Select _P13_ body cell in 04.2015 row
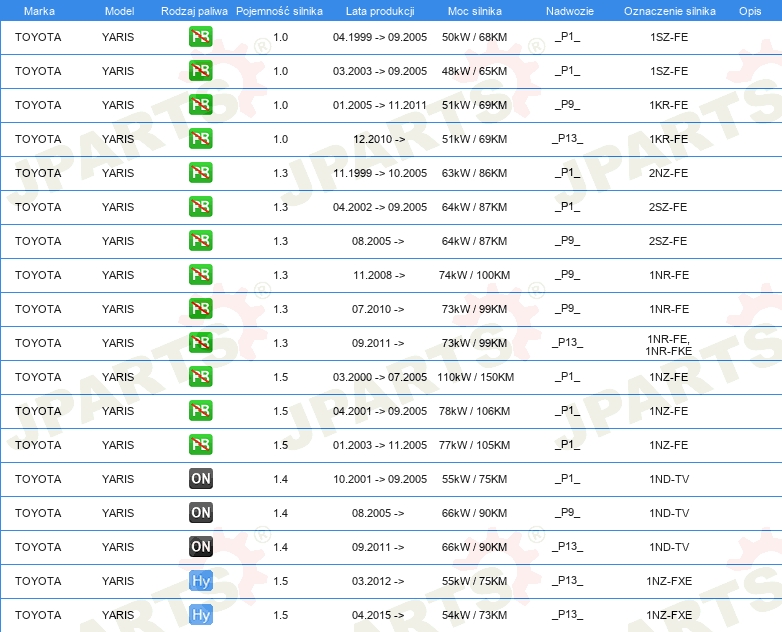The width and height of the screenshot is (782, 632). [x=568, y=615]
